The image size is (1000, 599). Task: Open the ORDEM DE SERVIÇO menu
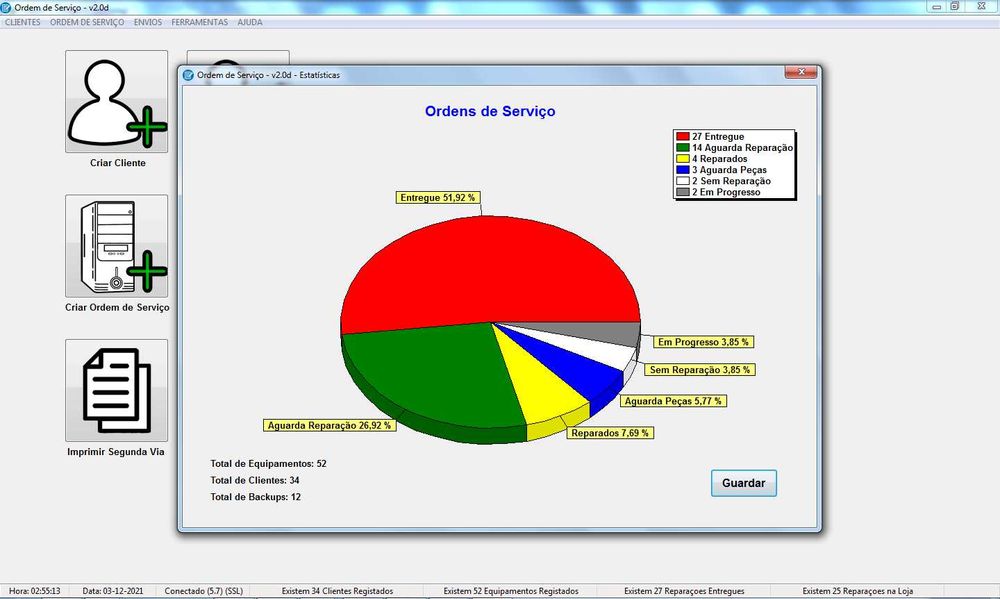tap(87, 22)
